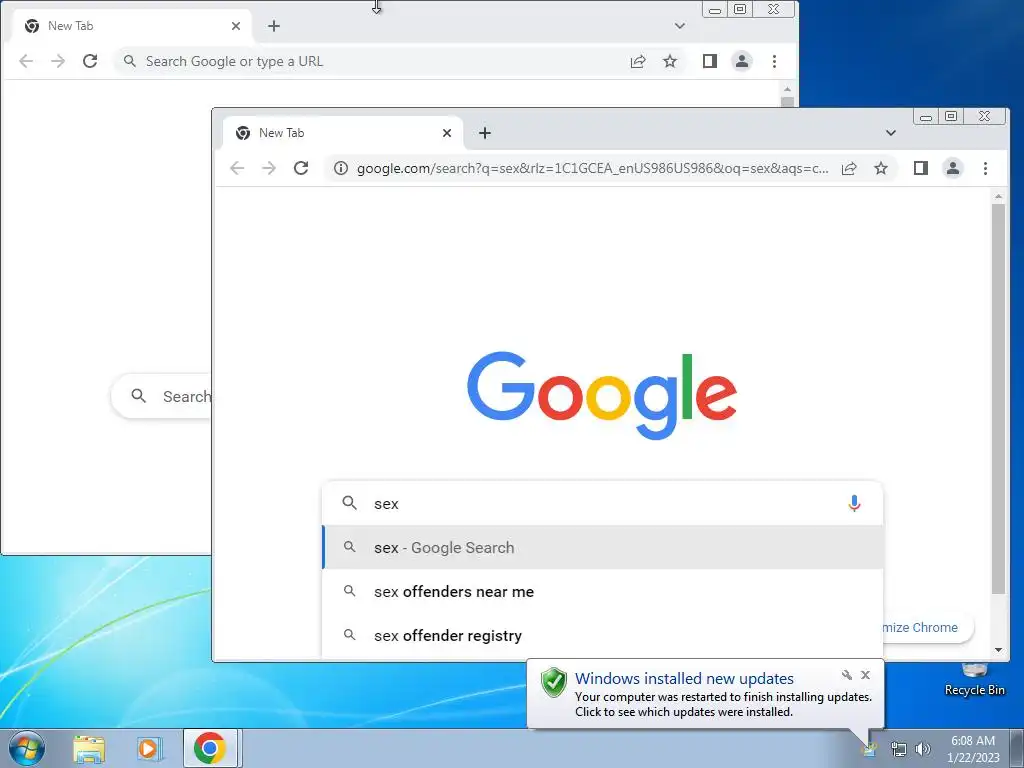
Task: Open the 'Windows installed new updates' notification
Action: [x=705, y=694]
